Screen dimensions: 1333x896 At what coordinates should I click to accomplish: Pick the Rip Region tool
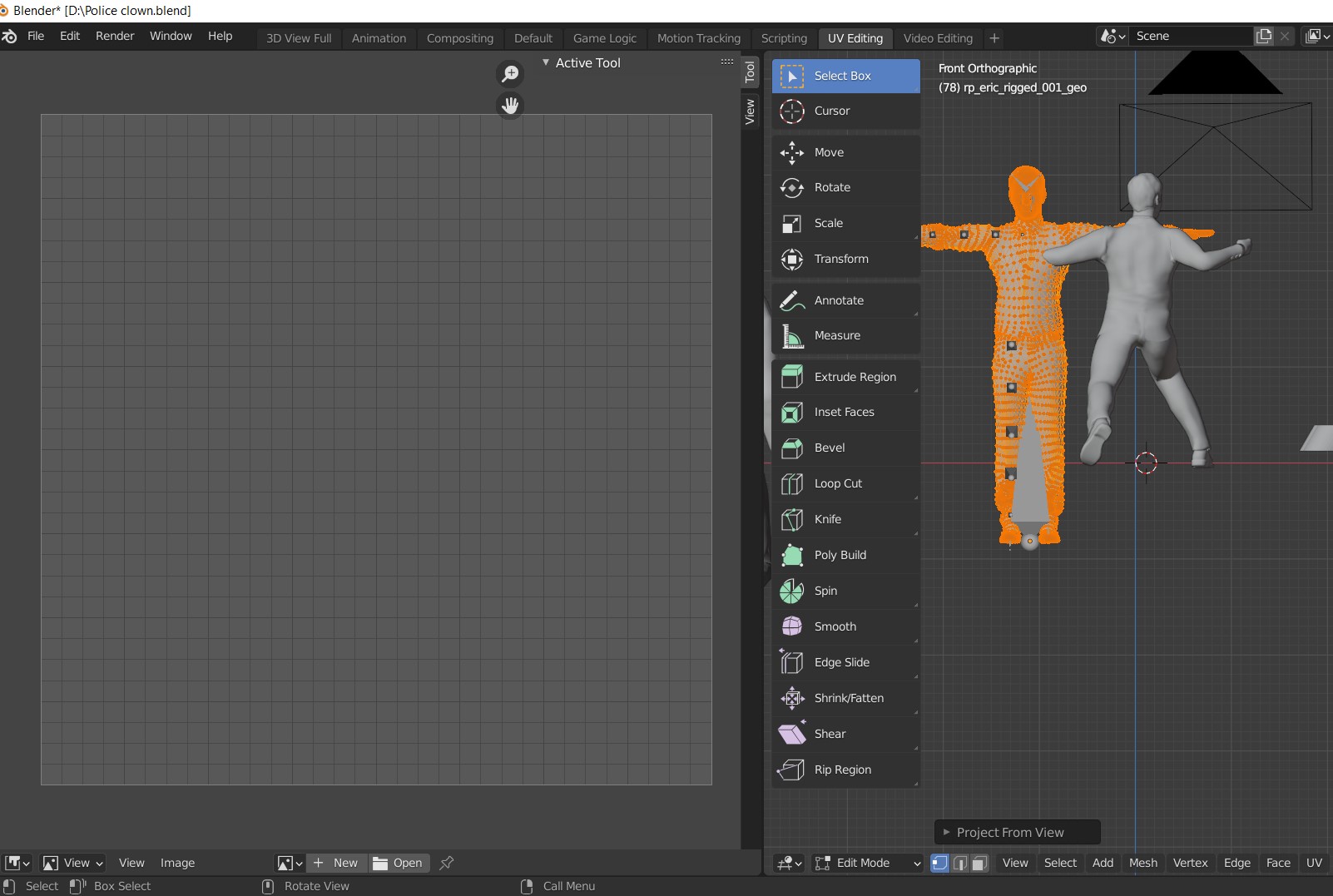pyautogui.click(x=845, y=770)
